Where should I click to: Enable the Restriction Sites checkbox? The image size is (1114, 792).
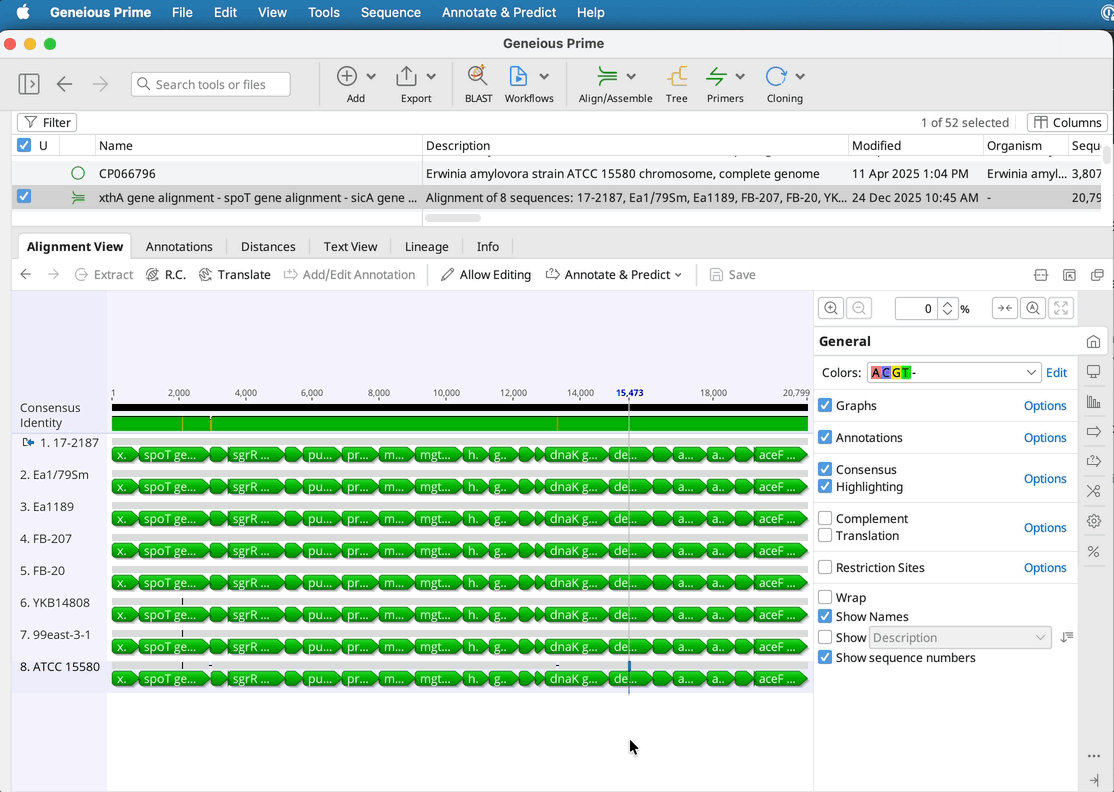tap(825, 568)
